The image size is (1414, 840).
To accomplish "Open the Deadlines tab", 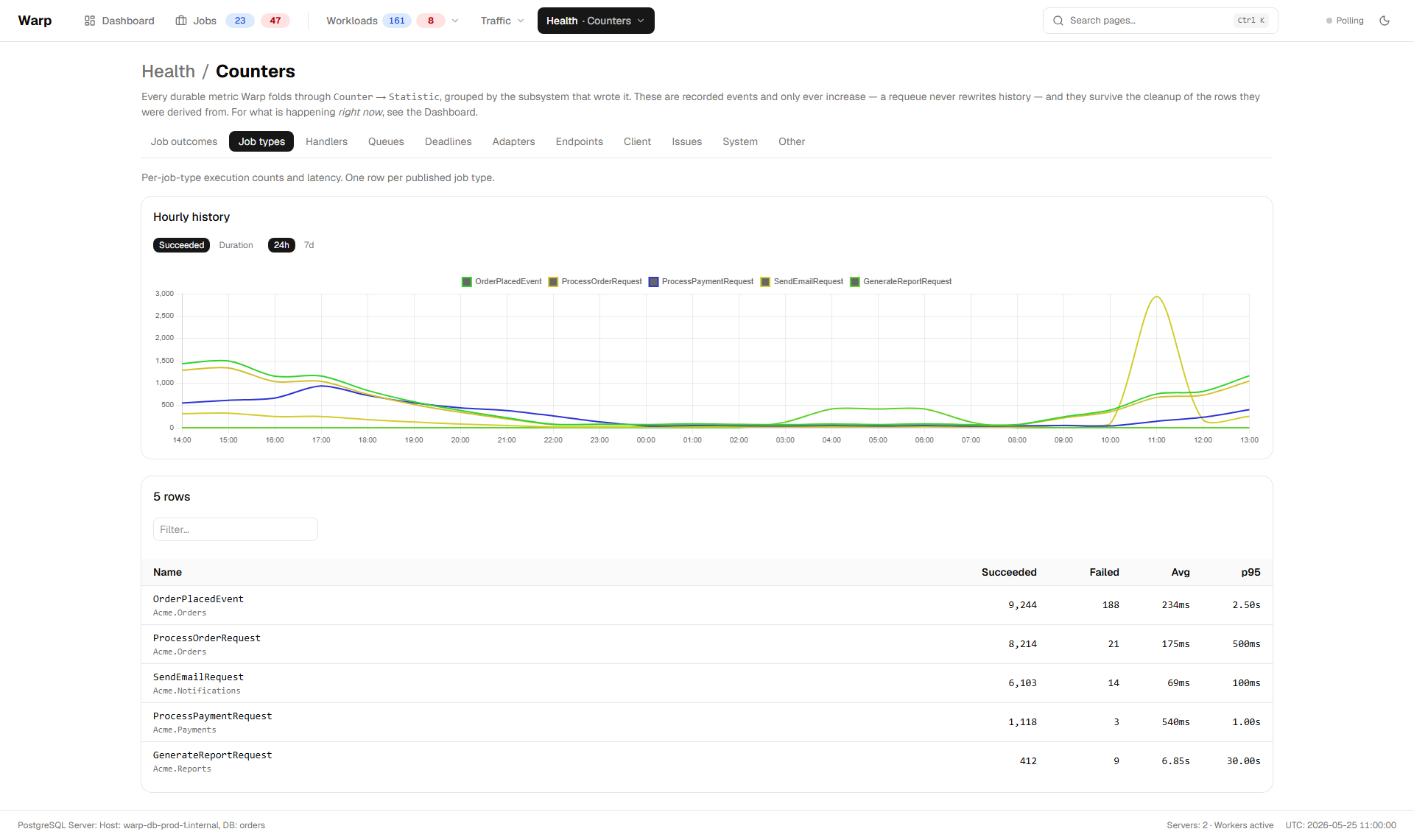I will [448, 141].
